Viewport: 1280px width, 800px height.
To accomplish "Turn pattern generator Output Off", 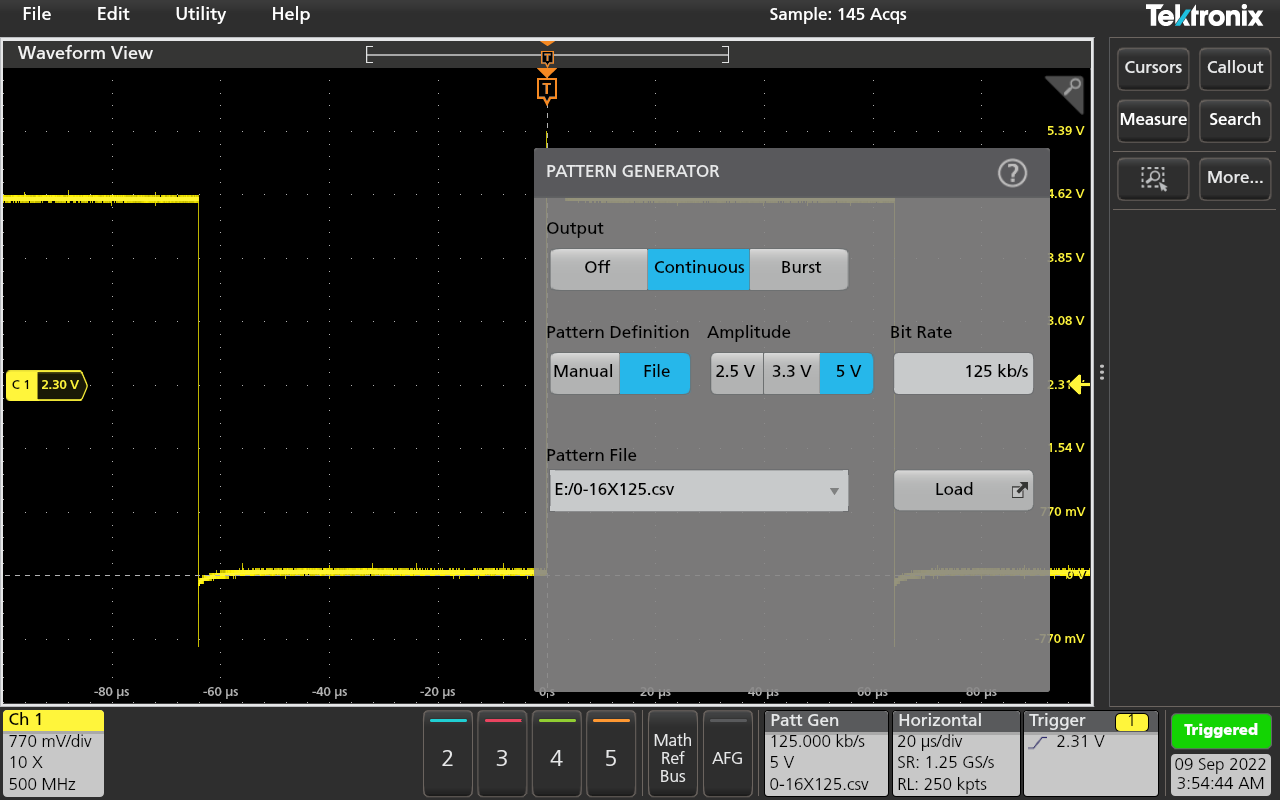I will (x=598, y=268).
